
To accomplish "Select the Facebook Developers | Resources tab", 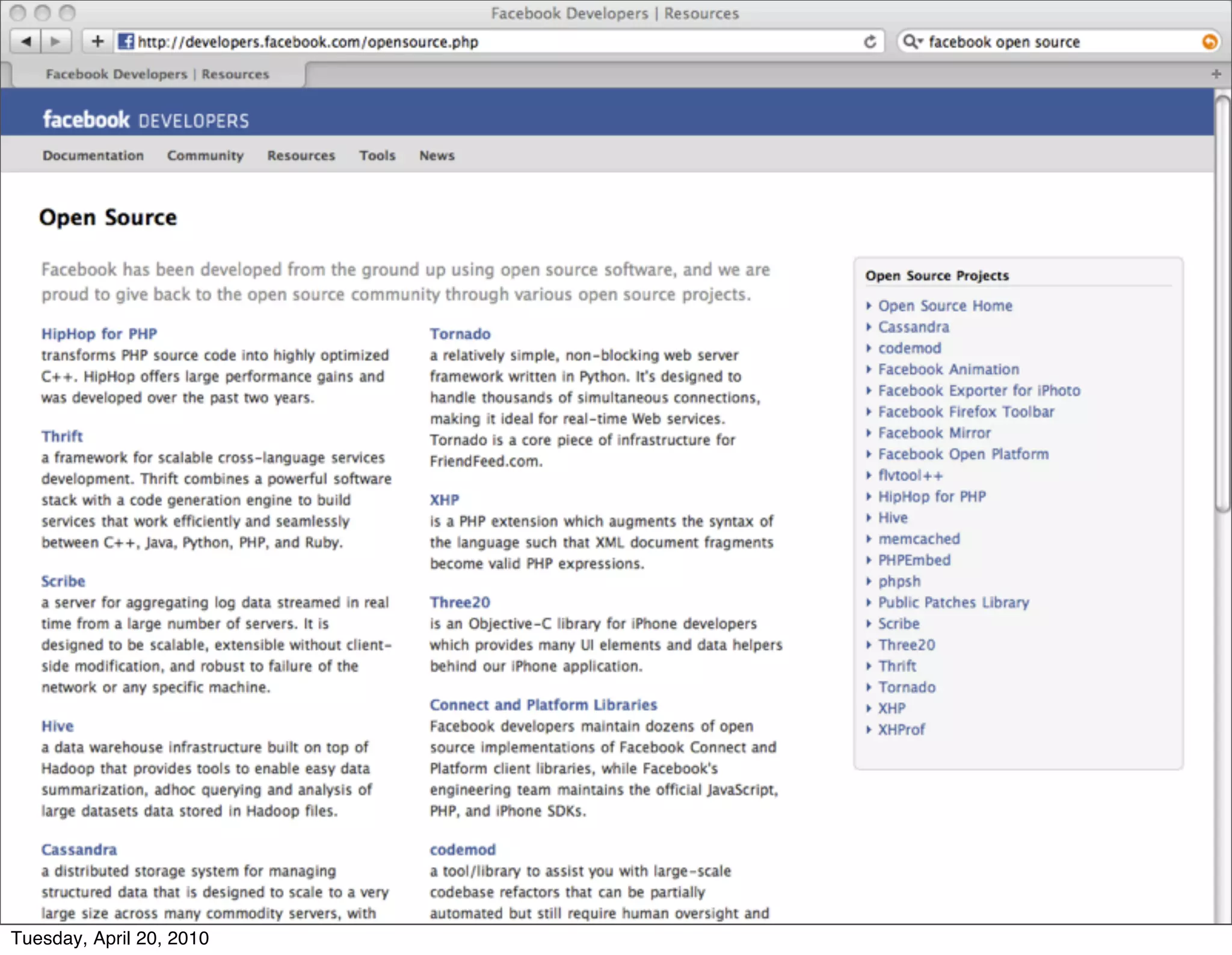I will click(x=158, y=74).
